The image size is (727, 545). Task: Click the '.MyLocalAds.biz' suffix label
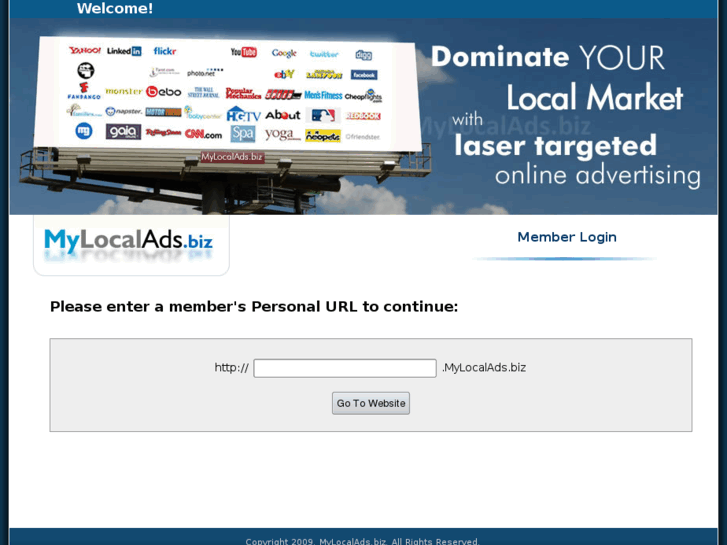(484, 367)
